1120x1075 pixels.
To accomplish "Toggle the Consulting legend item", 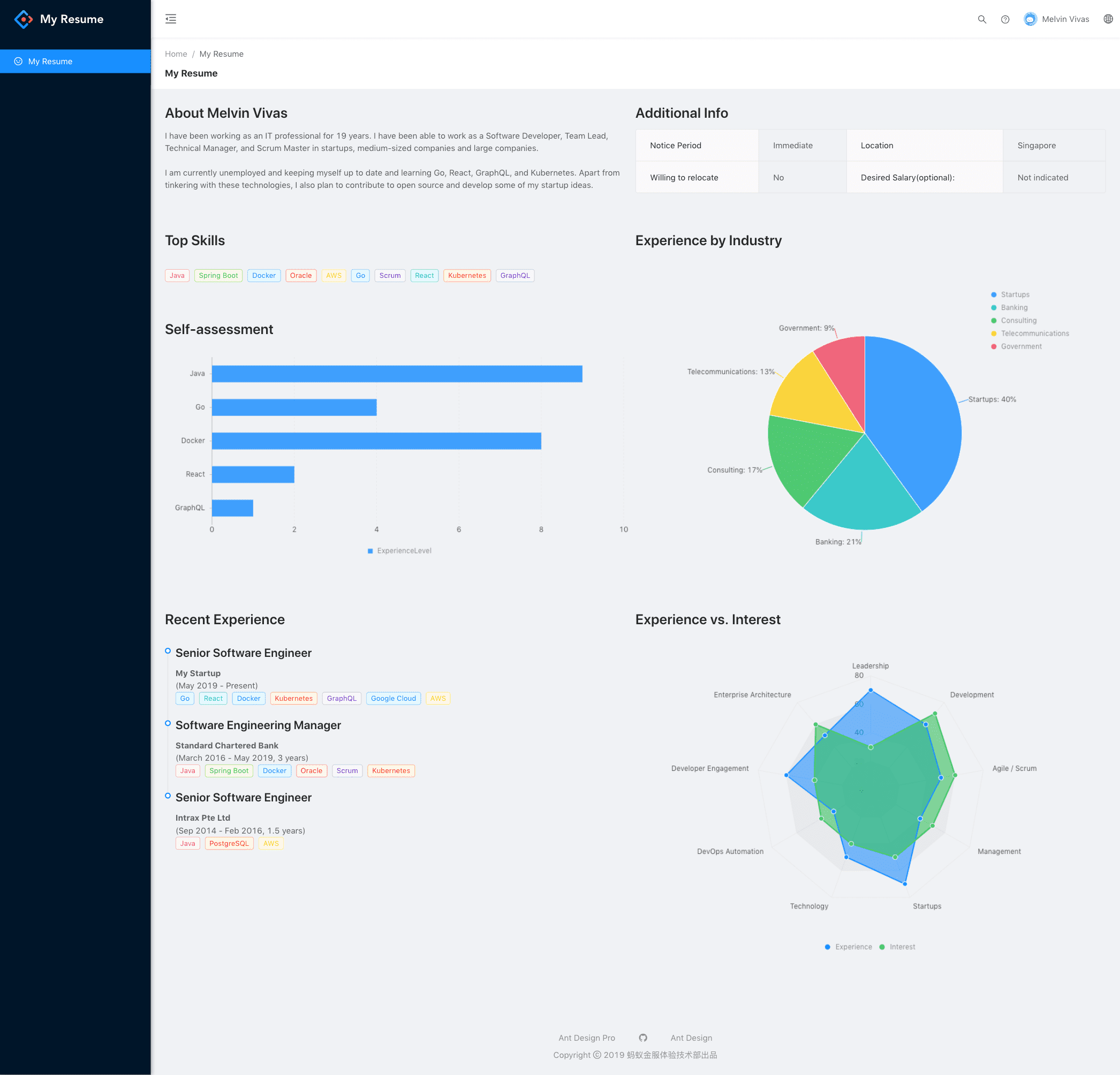I will [1013, 321].
